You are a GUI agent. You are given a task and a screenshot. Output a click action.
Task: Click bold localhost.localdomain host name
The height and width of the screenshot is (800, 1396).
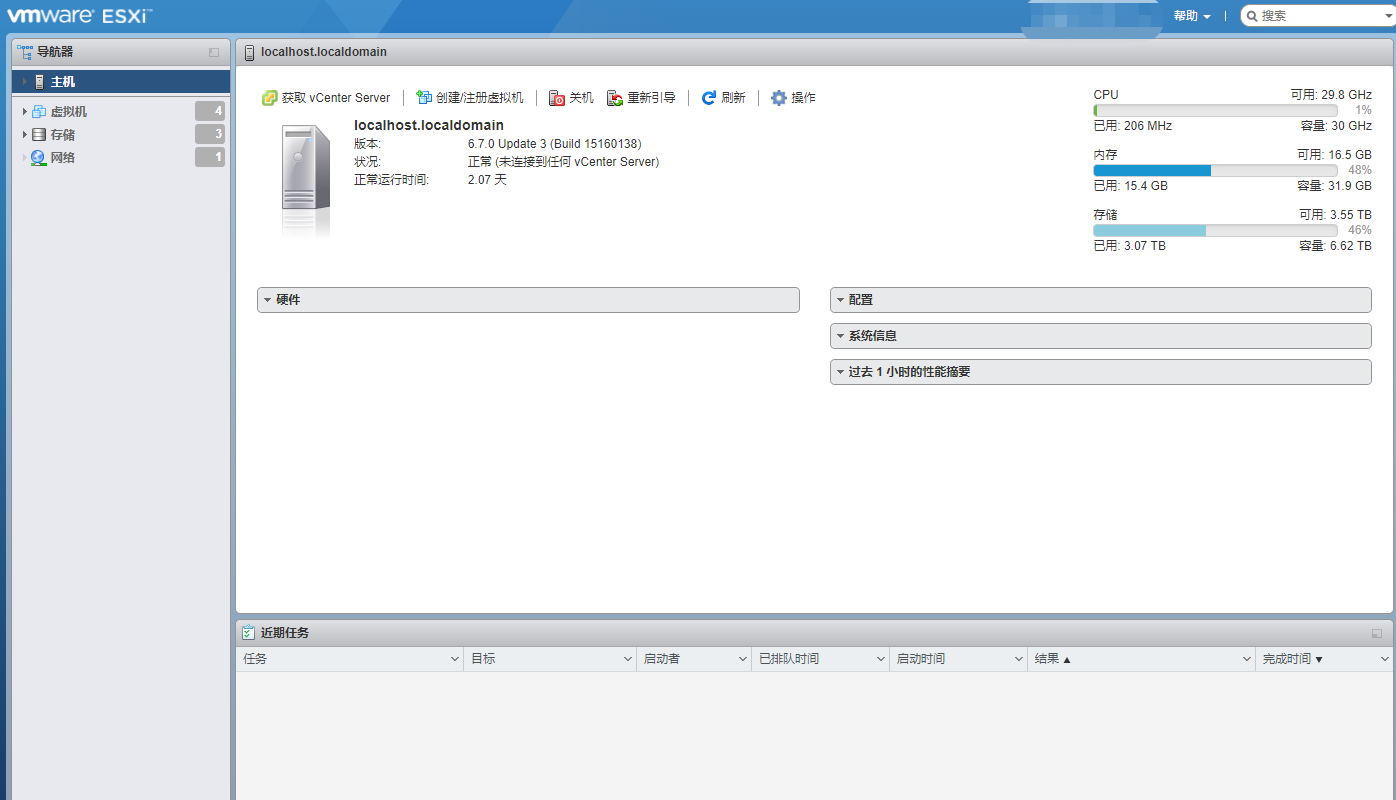coord(429,125)
